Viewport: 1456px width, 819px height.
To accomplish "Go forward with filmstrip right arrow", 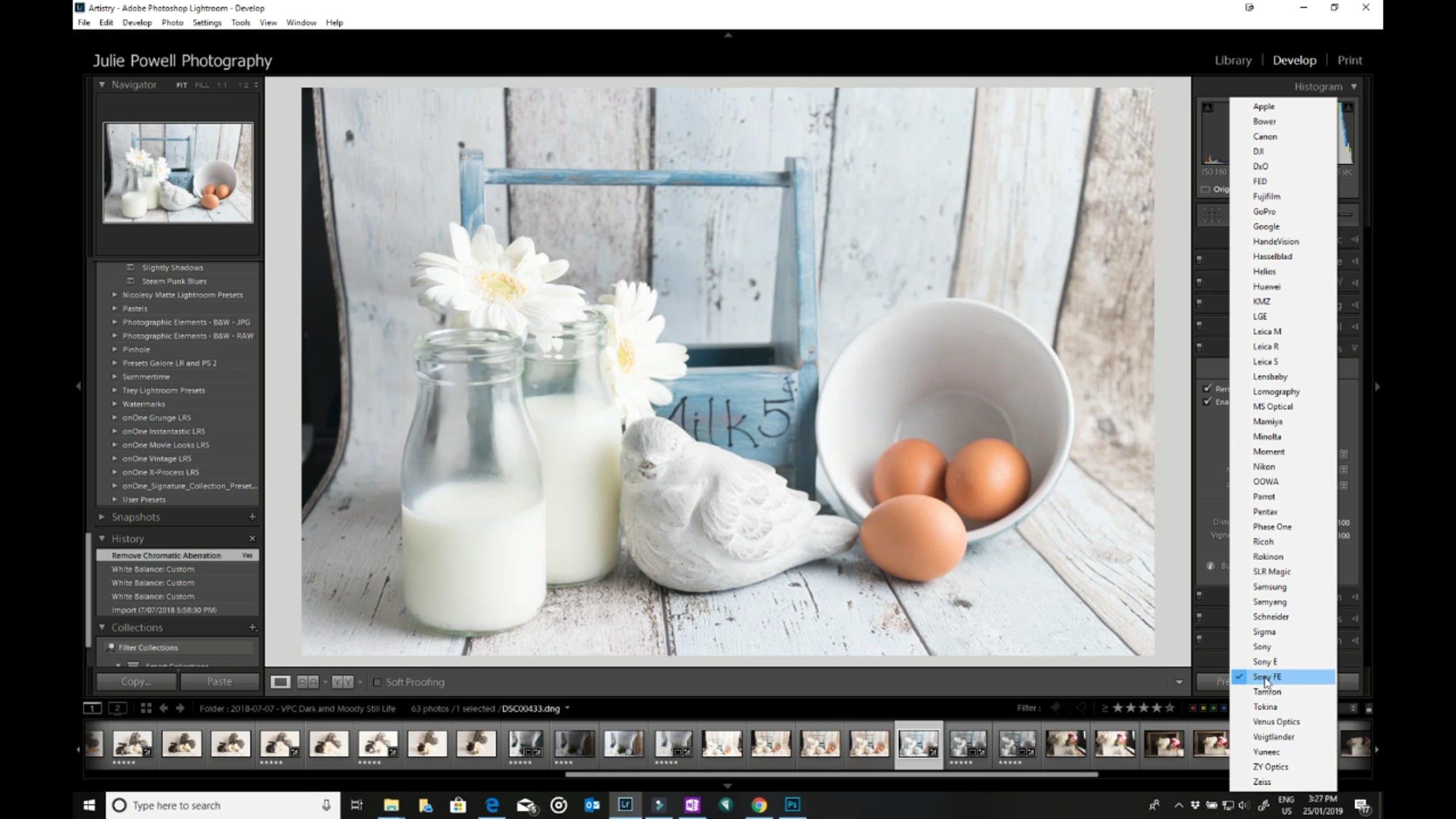I will coord(180,708).
